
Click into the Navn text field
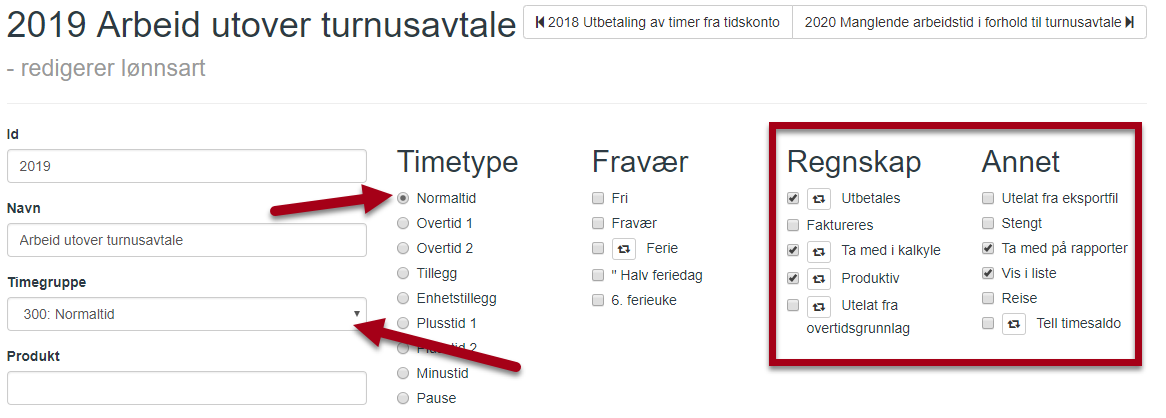pyautogui.click(x=187, y=240)
